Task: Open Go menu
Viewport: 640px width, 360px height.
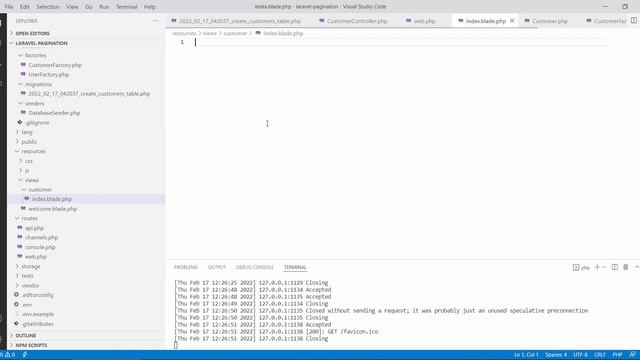Action: pos(89,7)
